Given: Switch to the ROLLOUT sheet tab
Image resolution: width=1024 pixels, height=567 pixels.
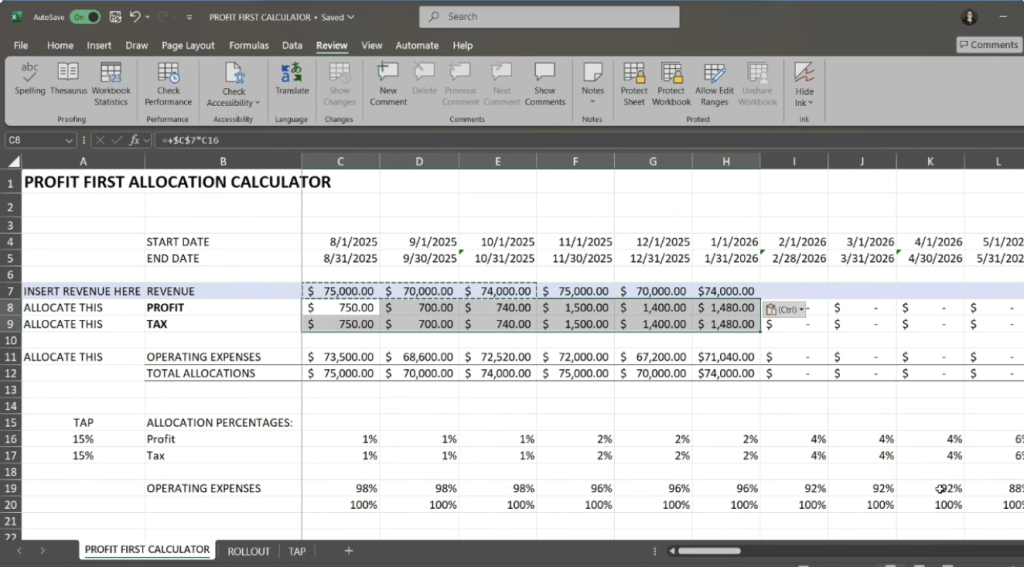Looking at the screenshot, I should (248, 551).
